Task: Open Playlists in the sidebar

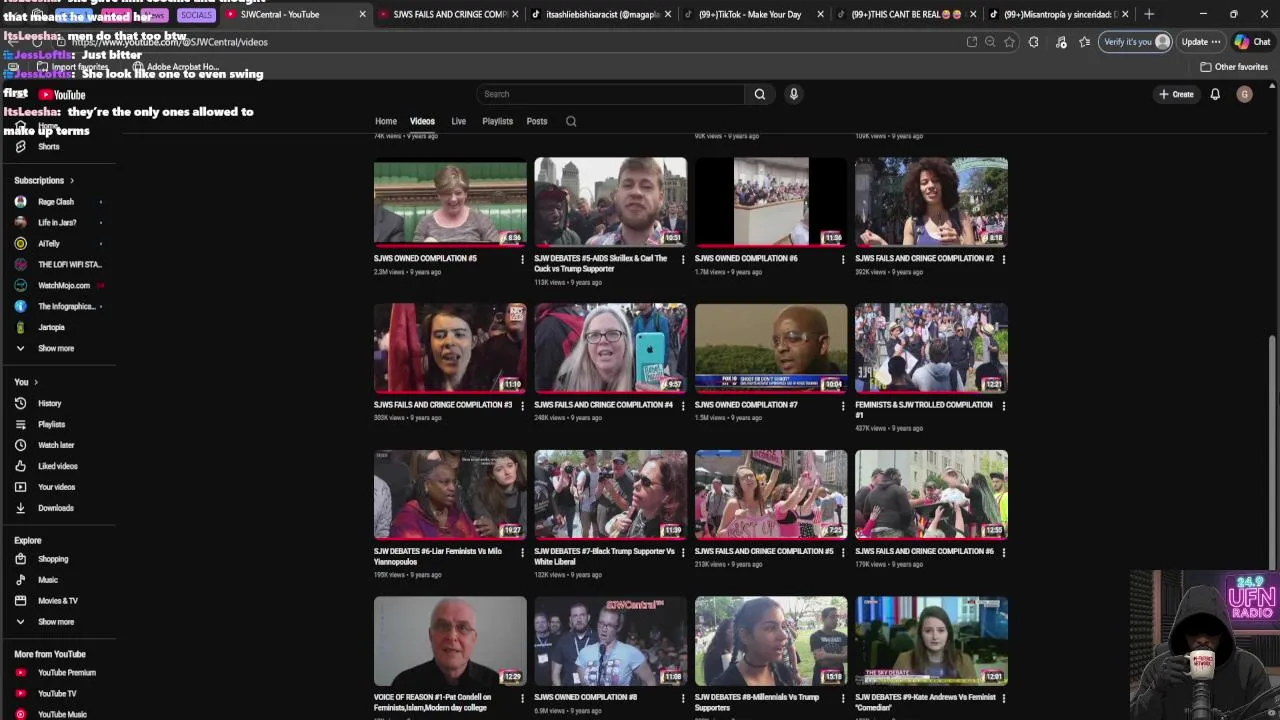Action: pyautogui.click(x=51, y=424)
